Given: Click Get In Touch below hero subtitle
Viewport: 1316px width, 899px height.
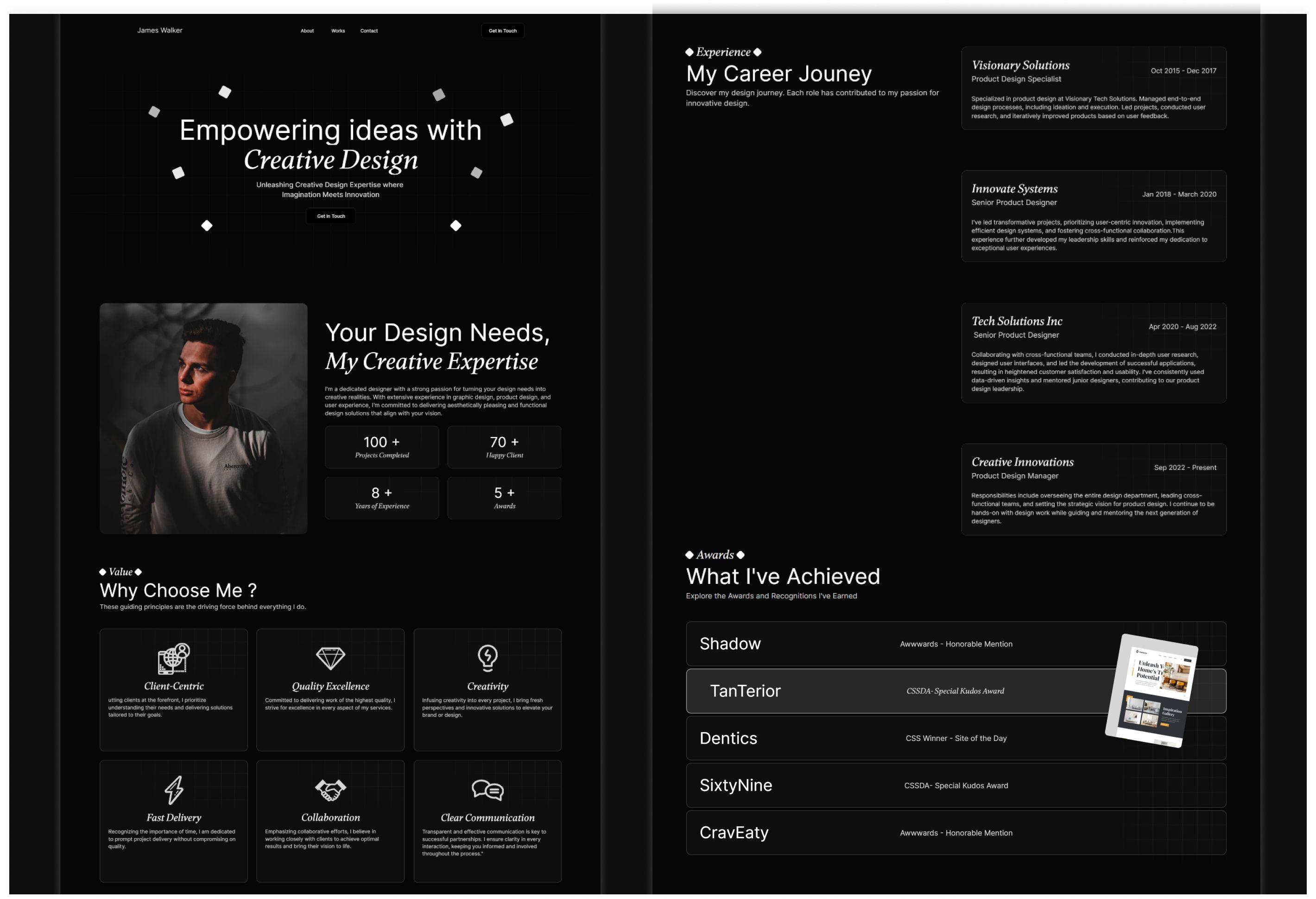Looking at the screenshot, I should click(331, 215).
